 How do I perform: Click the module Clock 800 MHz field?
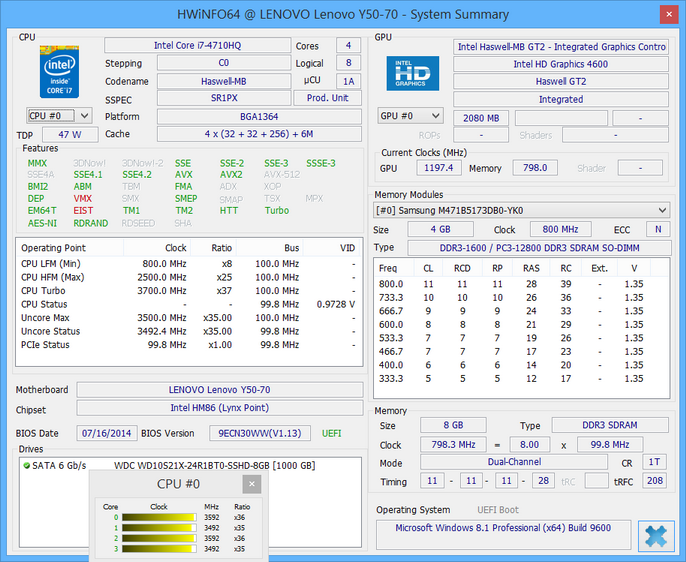coord(560,230)
